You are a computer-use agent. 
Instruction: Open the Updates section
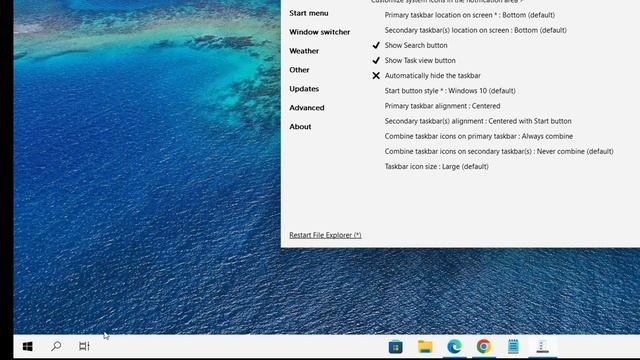tap(304, 89)
